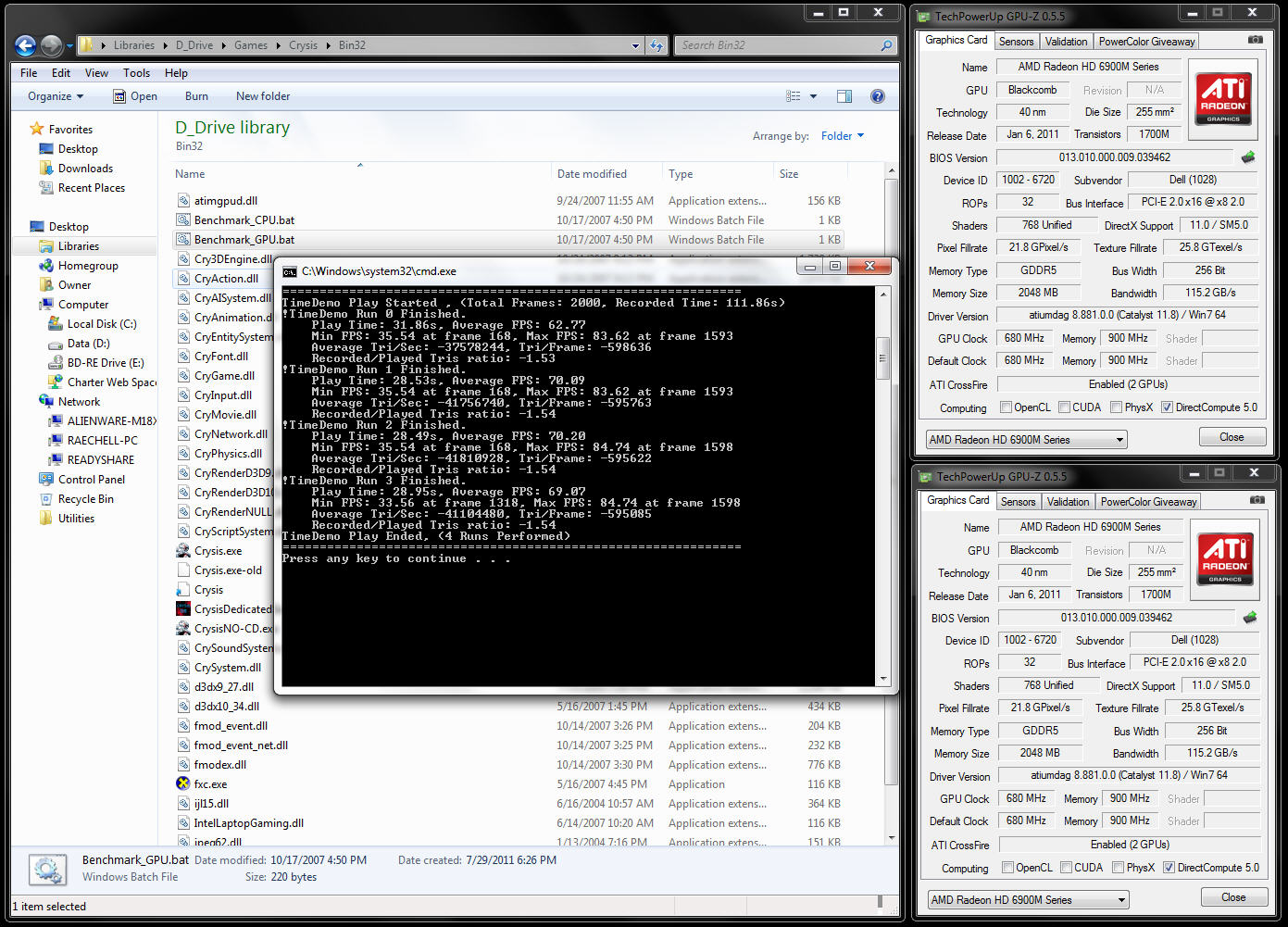Click New folder in Explorer toolbar
Viewport: 1288px width, 927px height.
tap(263, 96)
